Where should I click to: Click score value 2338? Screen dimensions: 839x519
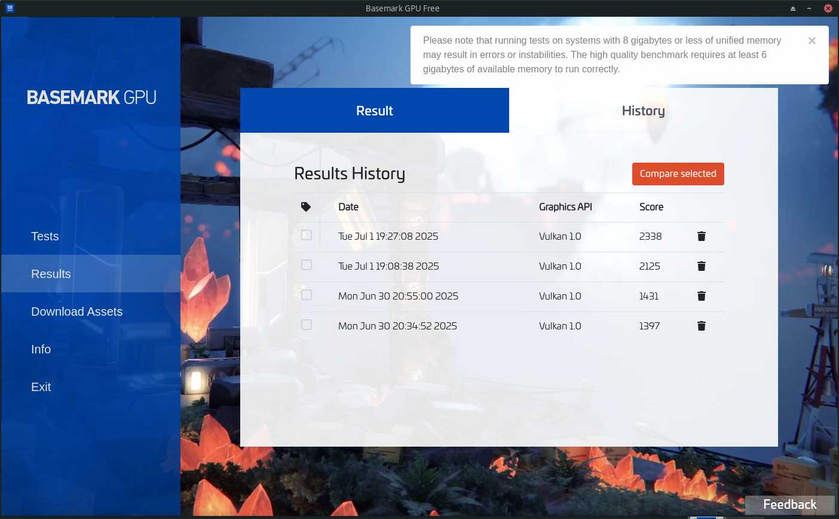(x=650, y=236)
